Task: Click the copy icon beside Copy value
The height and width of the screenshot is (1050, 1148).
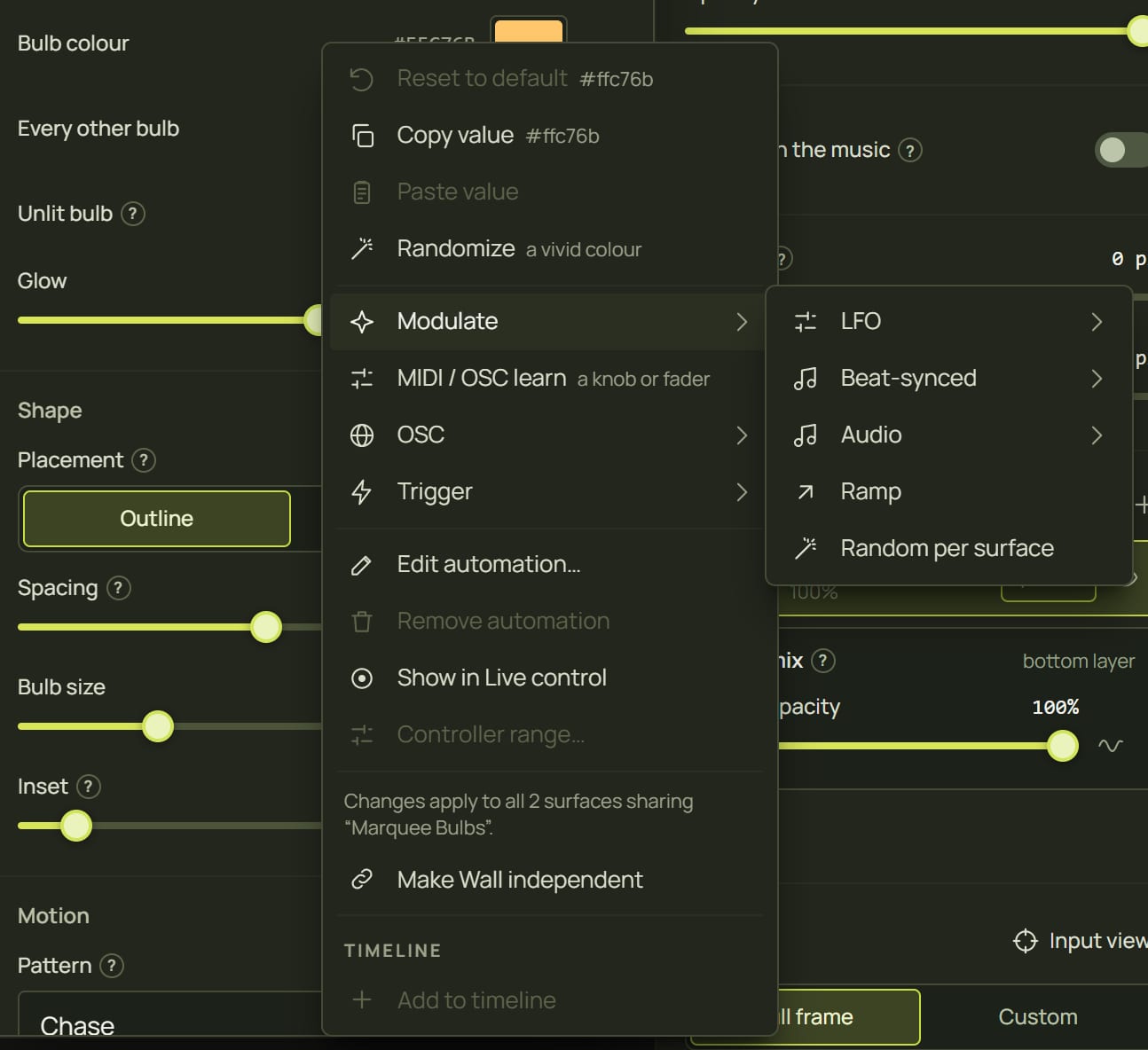Action: [x=362, y=136]
